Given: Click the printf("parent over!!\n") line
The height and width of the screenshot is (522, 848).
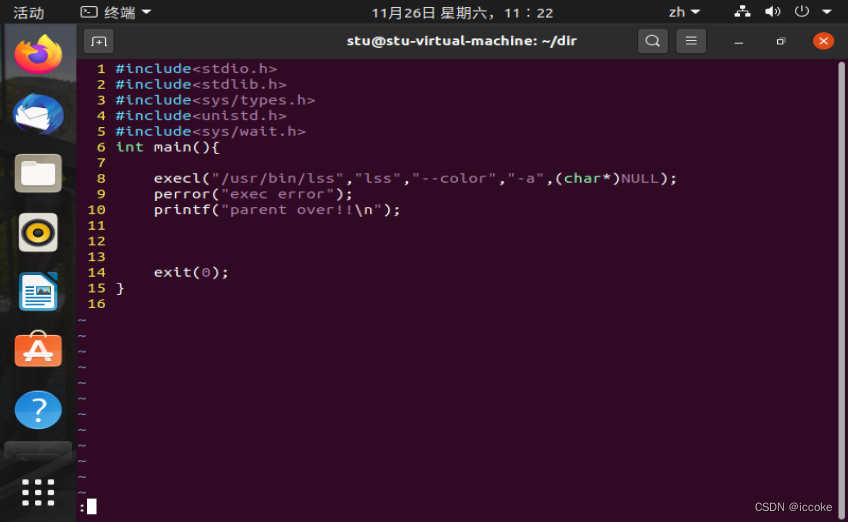Looking at the screenshot, I should pos(276,210).
